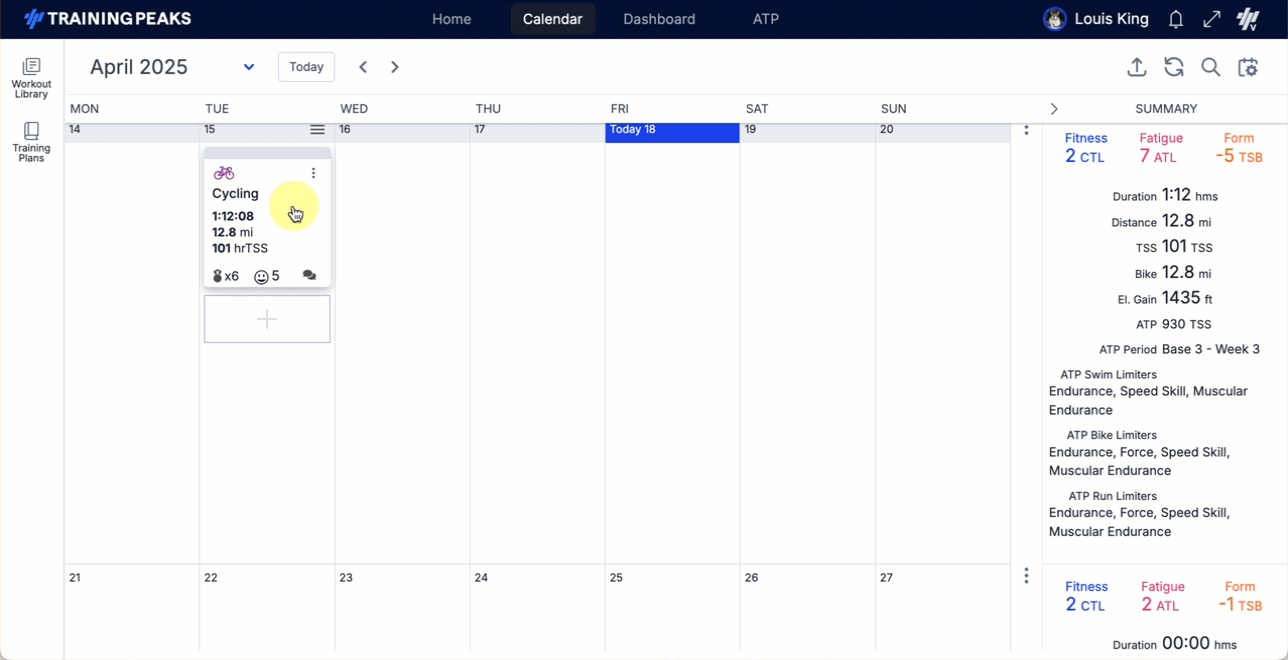Collapse the Summary panel chevron
The width and height of the screenshot is (1288, 660).
pos(1053,109)
